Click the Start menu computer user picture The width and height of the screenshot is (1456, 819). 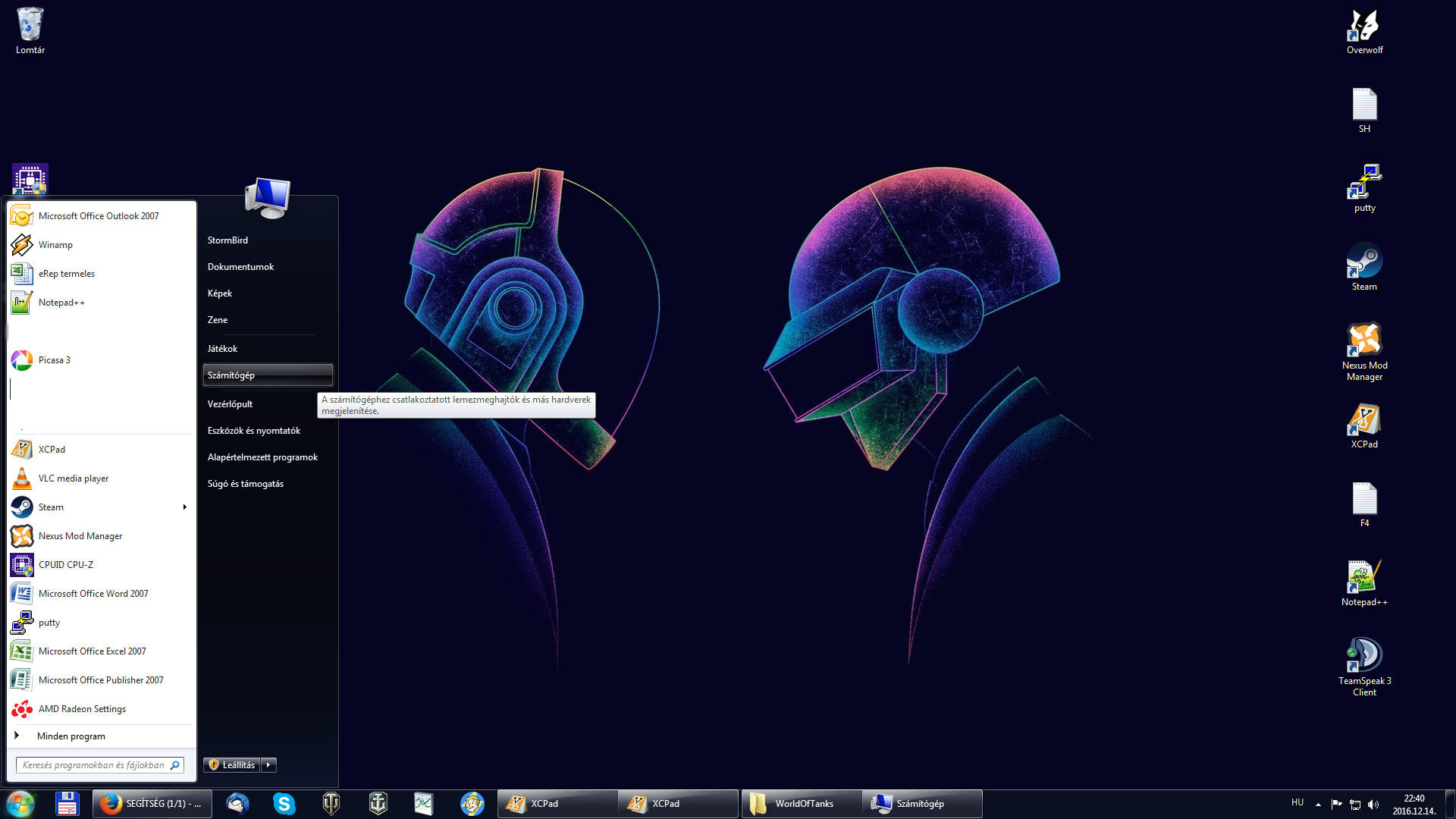(x=268, y=198)
